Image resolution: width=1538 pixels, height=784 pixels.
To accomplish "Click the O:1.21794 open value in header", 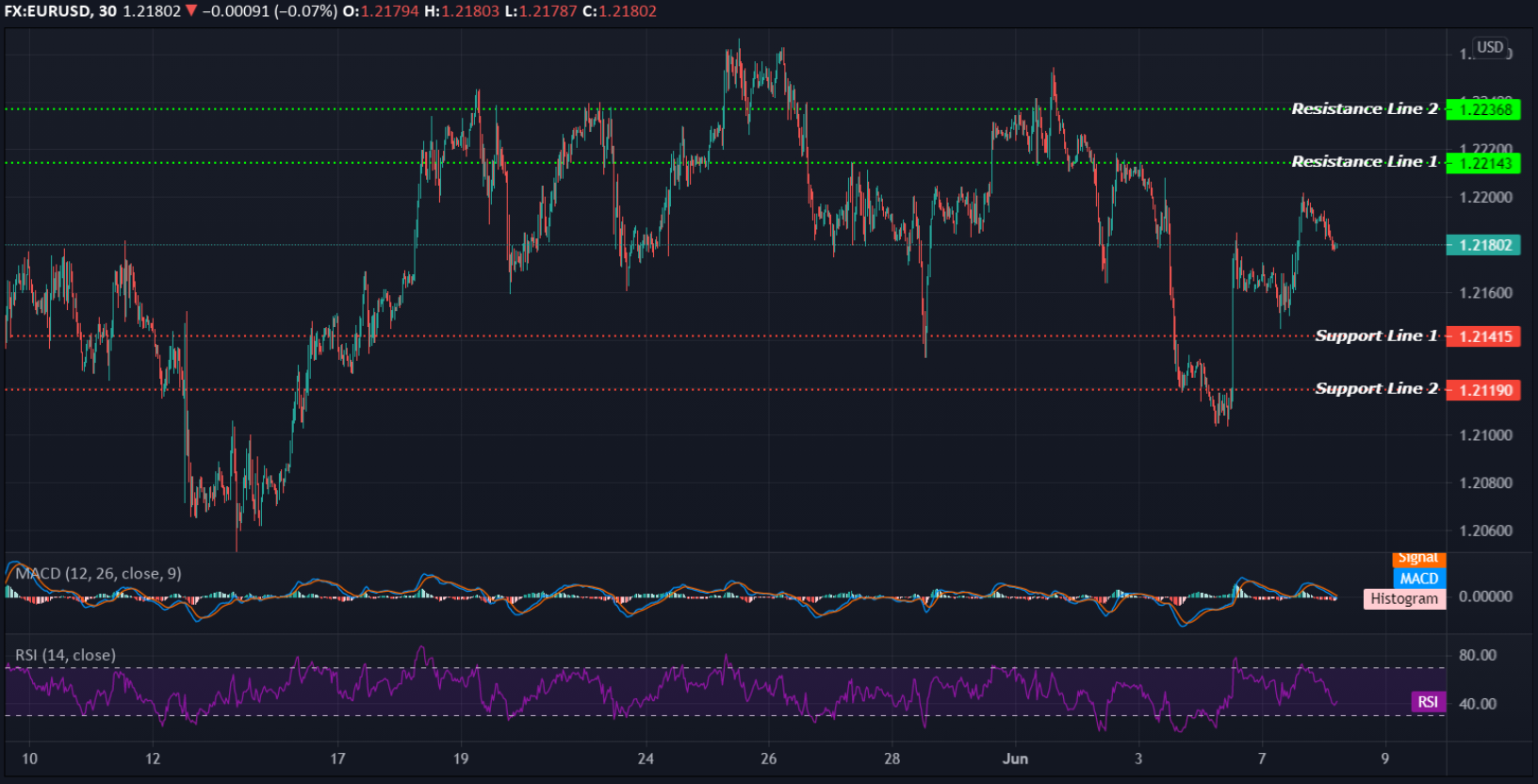I will (380, 11).
